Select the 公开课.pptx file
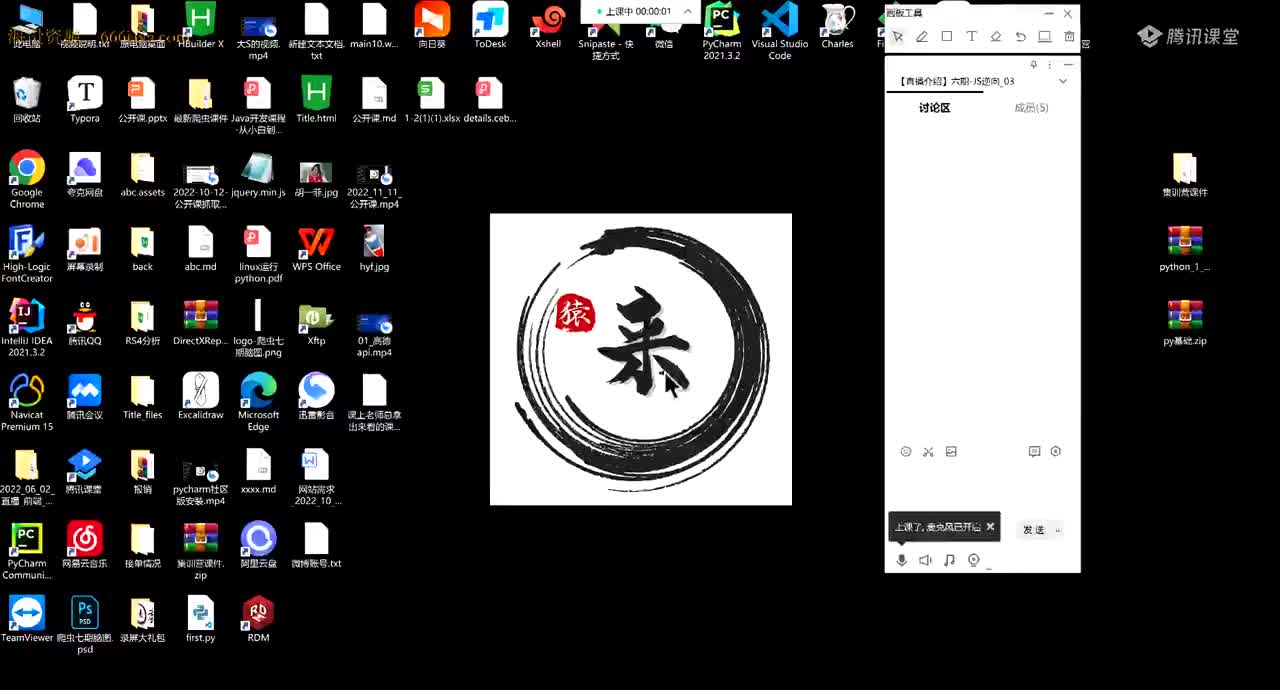 (143, 100)
